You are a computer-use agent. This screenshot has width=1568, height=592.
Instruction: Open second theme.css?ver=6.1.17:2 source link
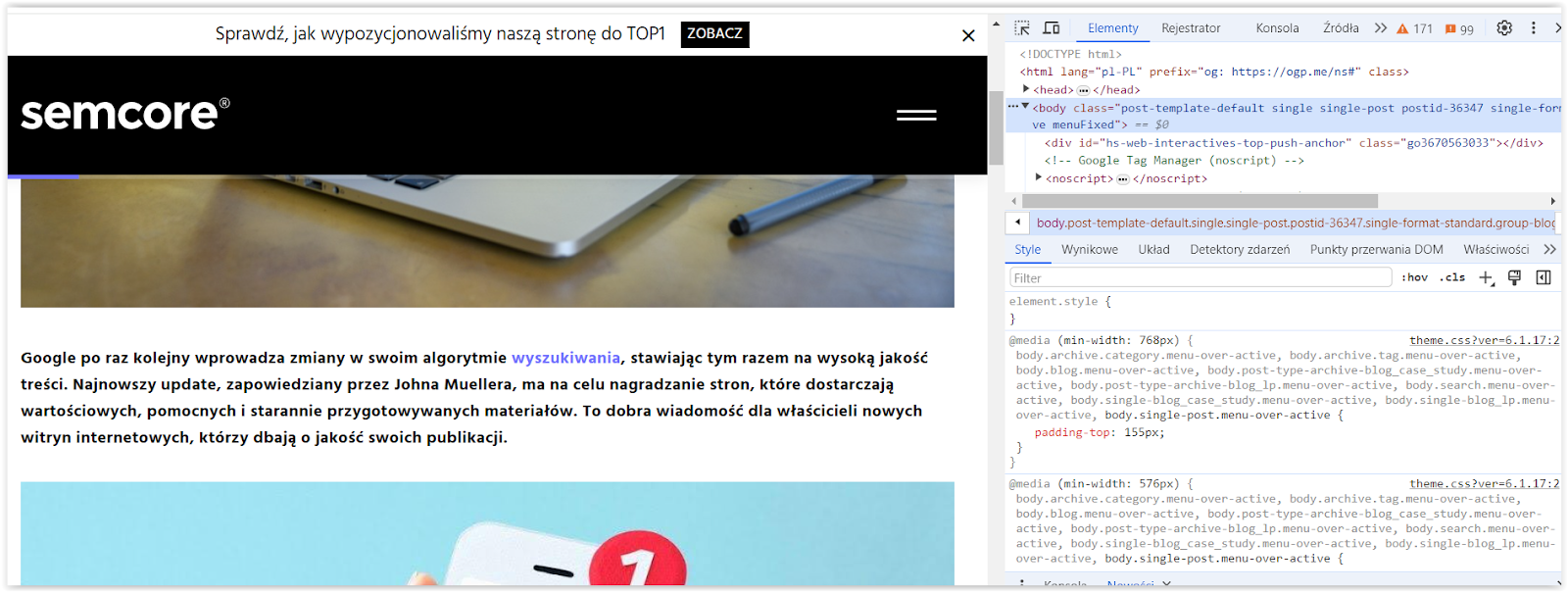click(1484, 483)
